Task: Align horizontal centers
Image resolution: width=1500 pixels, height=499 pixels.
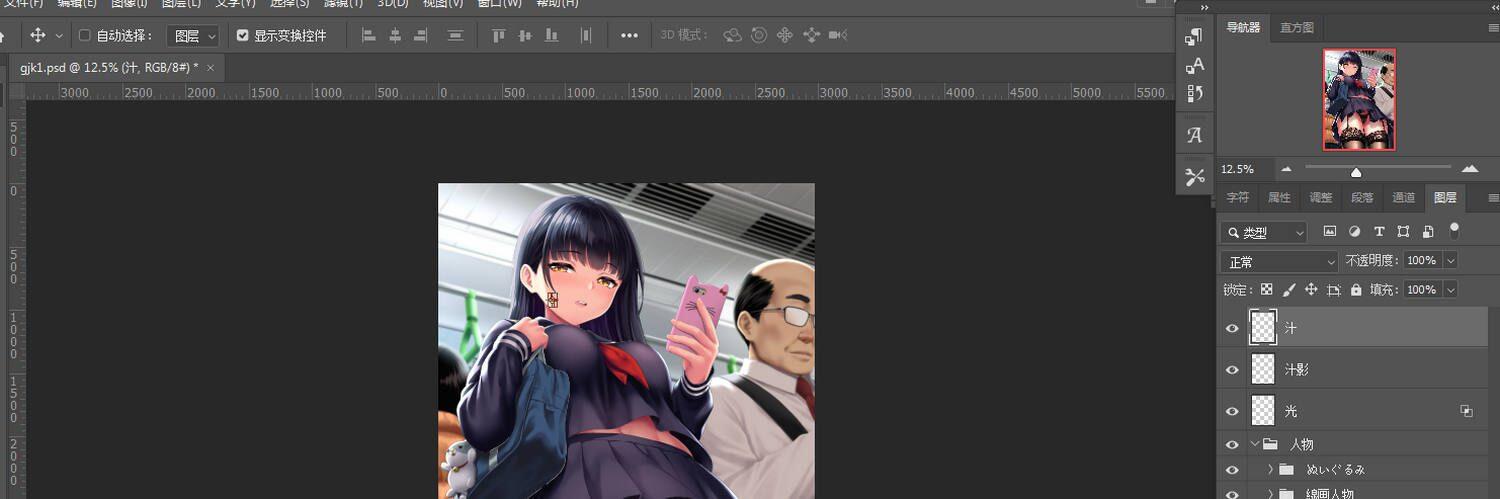Action: point(395,35)
